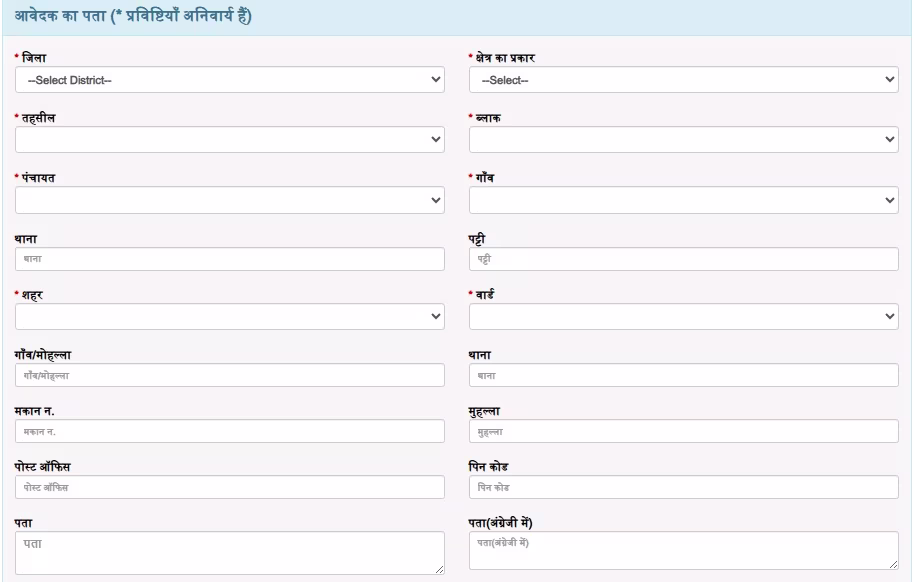914x582 pixels.
Task: Focus the पोस्ट ऑफिस text field
Action: pyautogui.click(x=230, y=487)
